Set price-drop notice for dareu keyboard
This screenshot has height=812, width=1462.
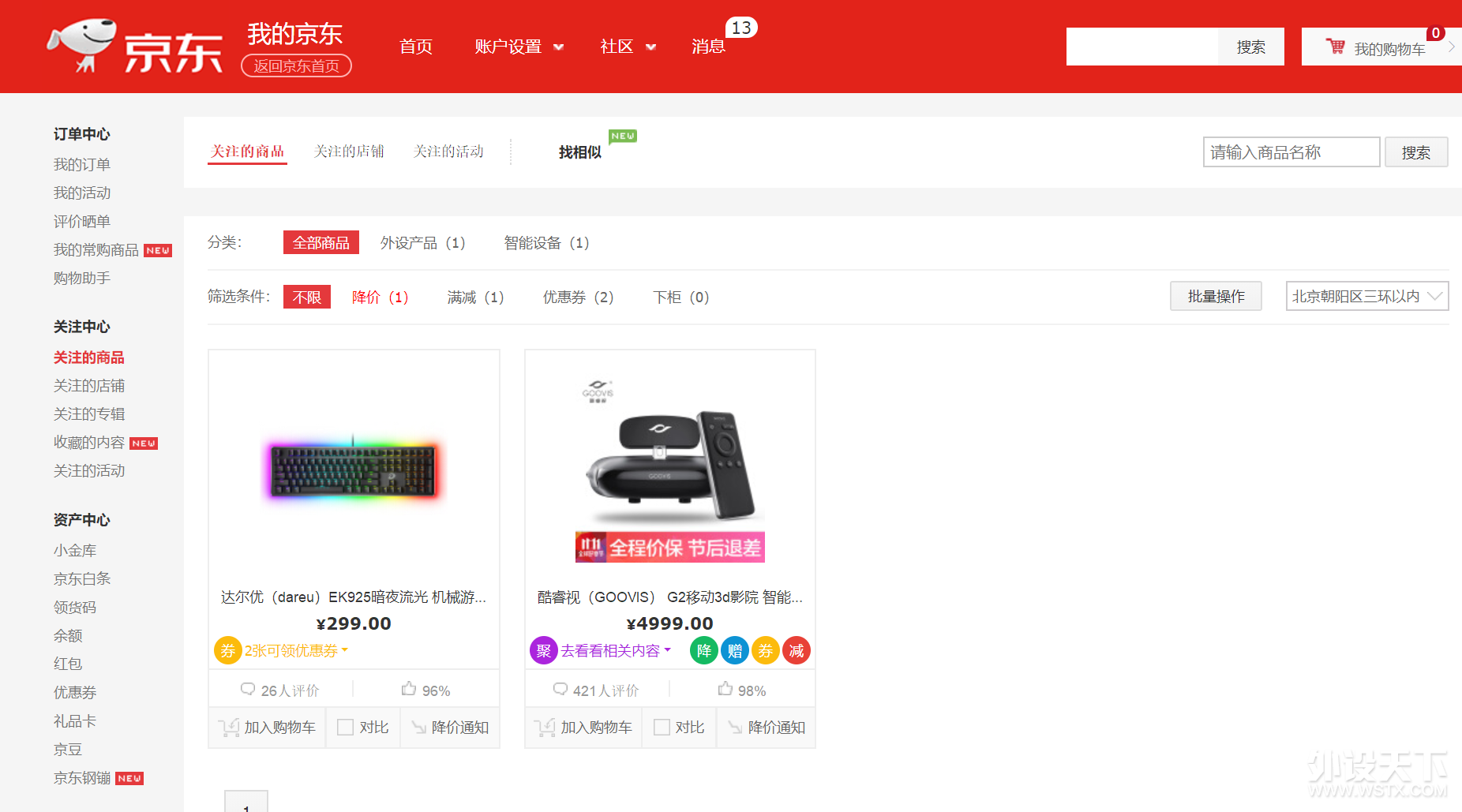coord(451,728)
